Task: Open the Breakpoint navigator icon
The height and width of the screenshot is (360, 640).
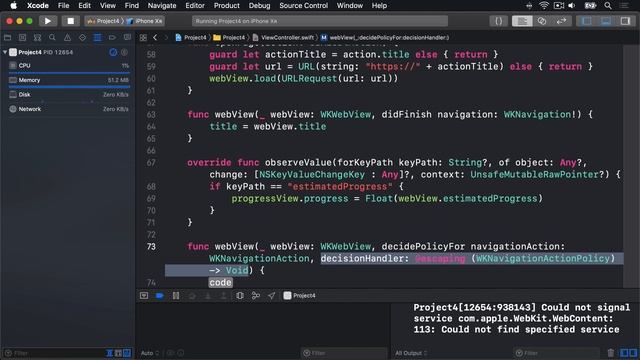Action: click(x=112, y=38)
